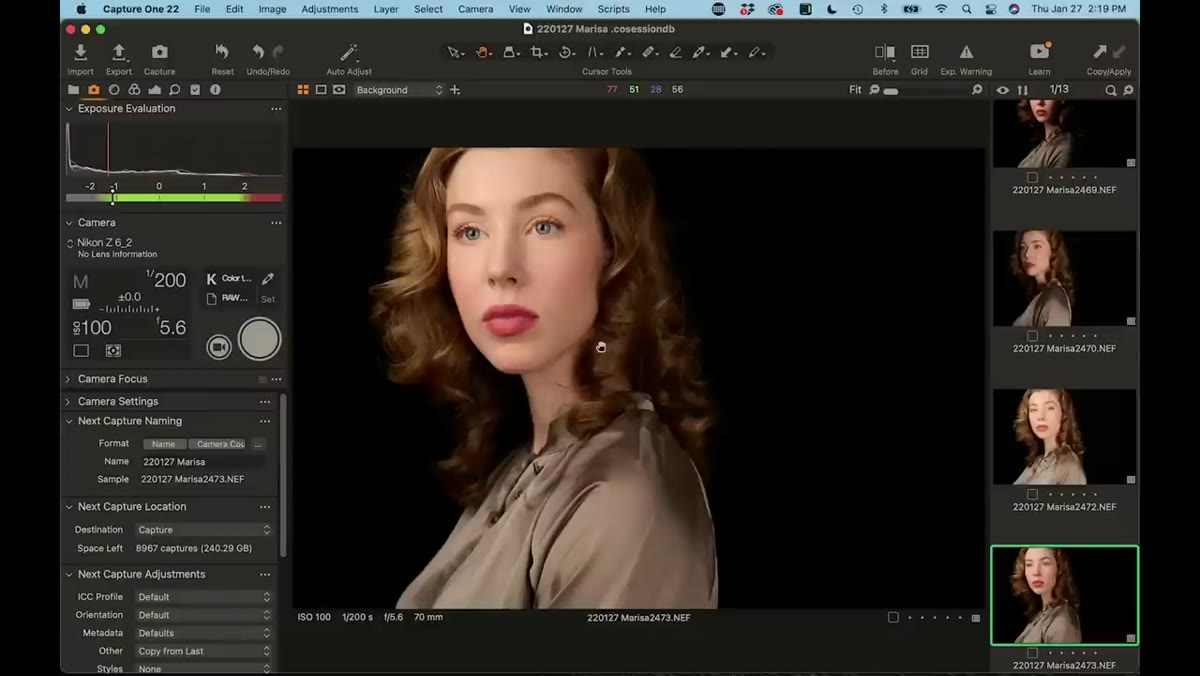1200x676 pixels.
Task: Toggle the browser eye visibility icon
Action: [1003, 90]
